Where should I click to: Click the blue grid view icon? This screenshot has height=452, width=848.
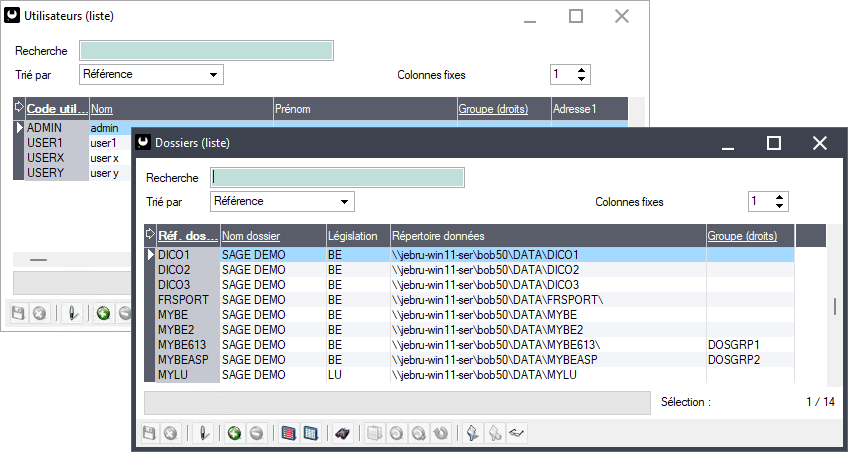point(310,434)
